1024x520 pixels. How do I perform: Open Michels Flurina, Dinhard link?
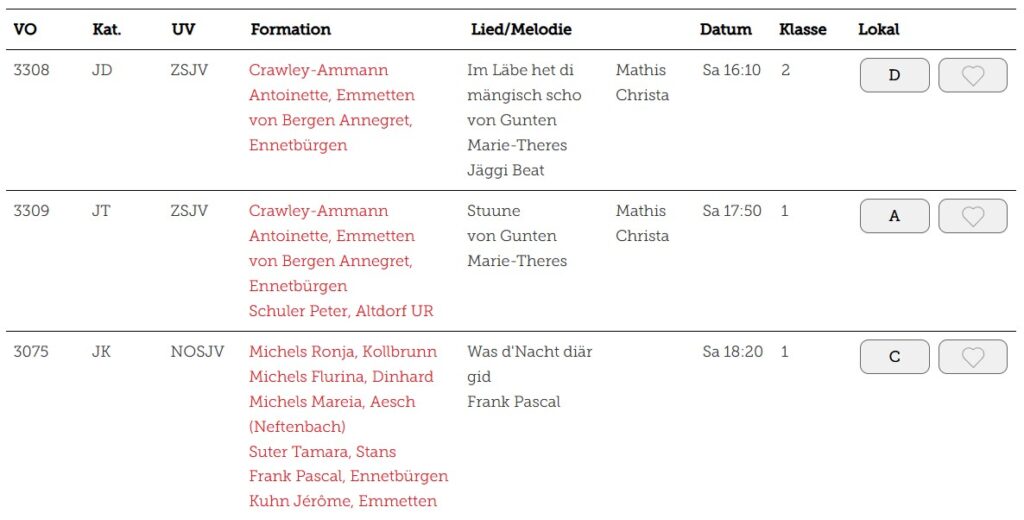pos(341,377)
